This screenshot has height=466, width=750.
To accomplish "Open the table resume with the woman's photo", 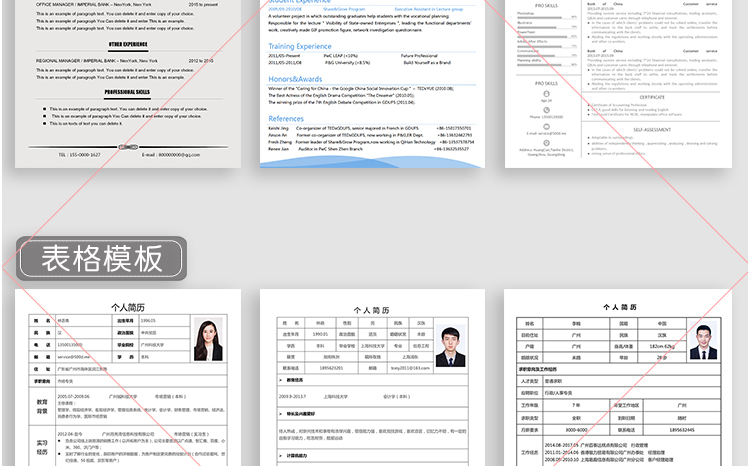I will pyautogui.click(x=128, y=377).
